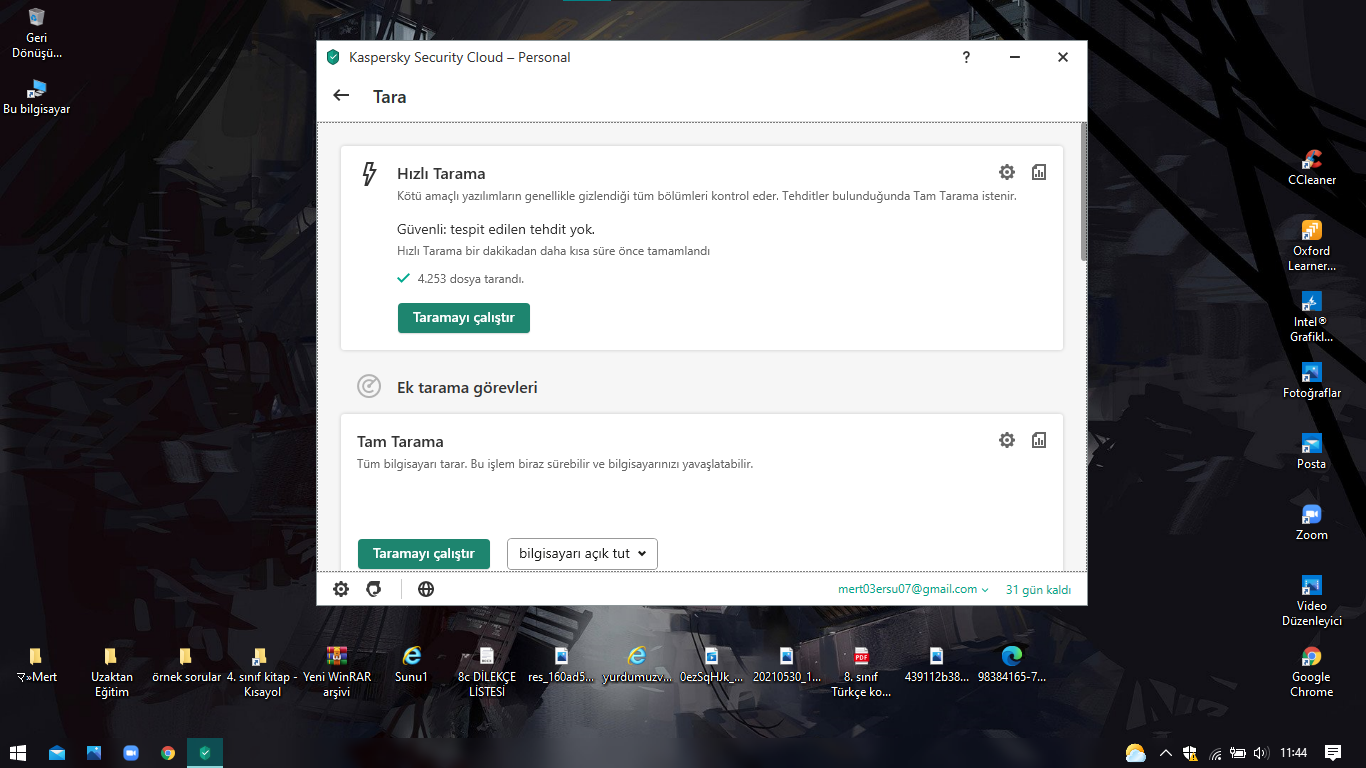Image resolution: width=1366 pixels, height=768 pixels.
Task: Open the Tam Tarama report icon
Action: pos(1039,440)
